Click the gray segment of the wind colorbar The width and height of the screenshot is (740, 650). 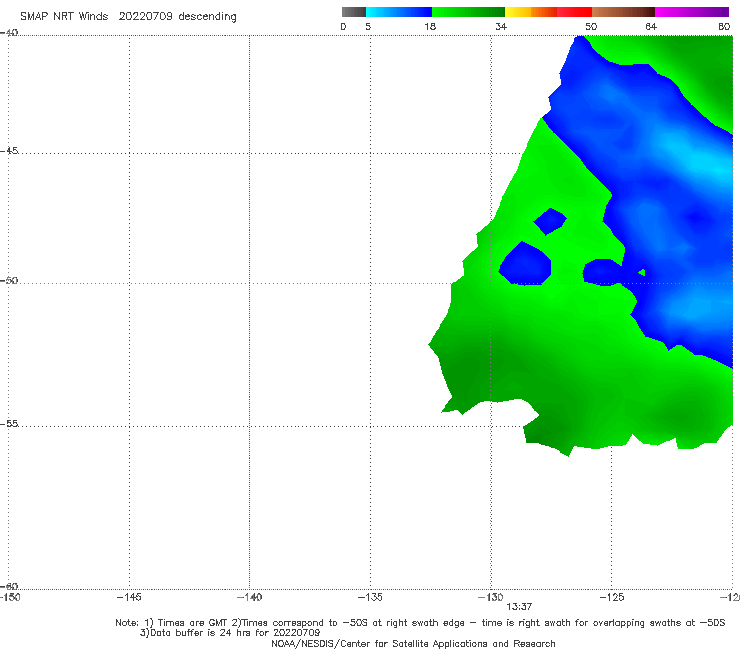pyautogui.click(x=354, y=12)
